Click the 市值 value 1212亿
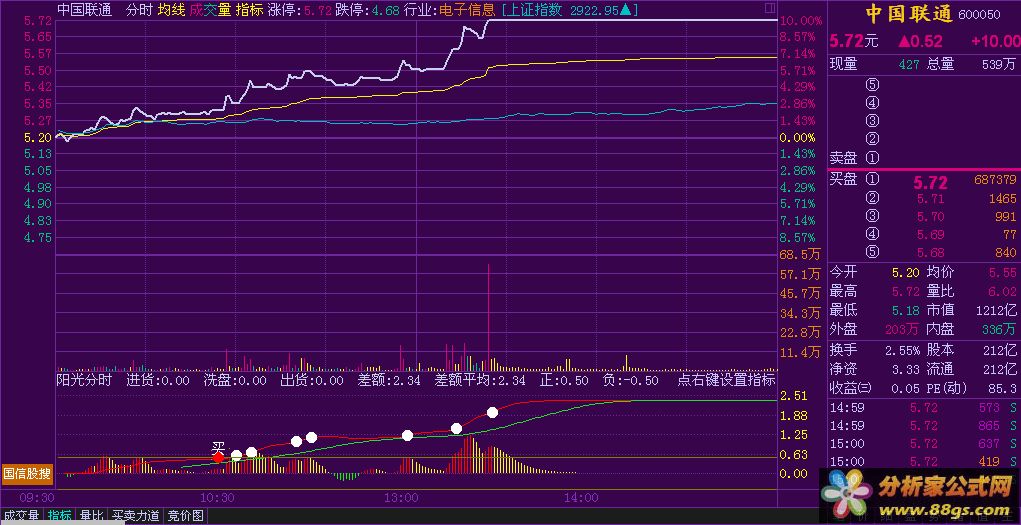 tap(998, 310)
